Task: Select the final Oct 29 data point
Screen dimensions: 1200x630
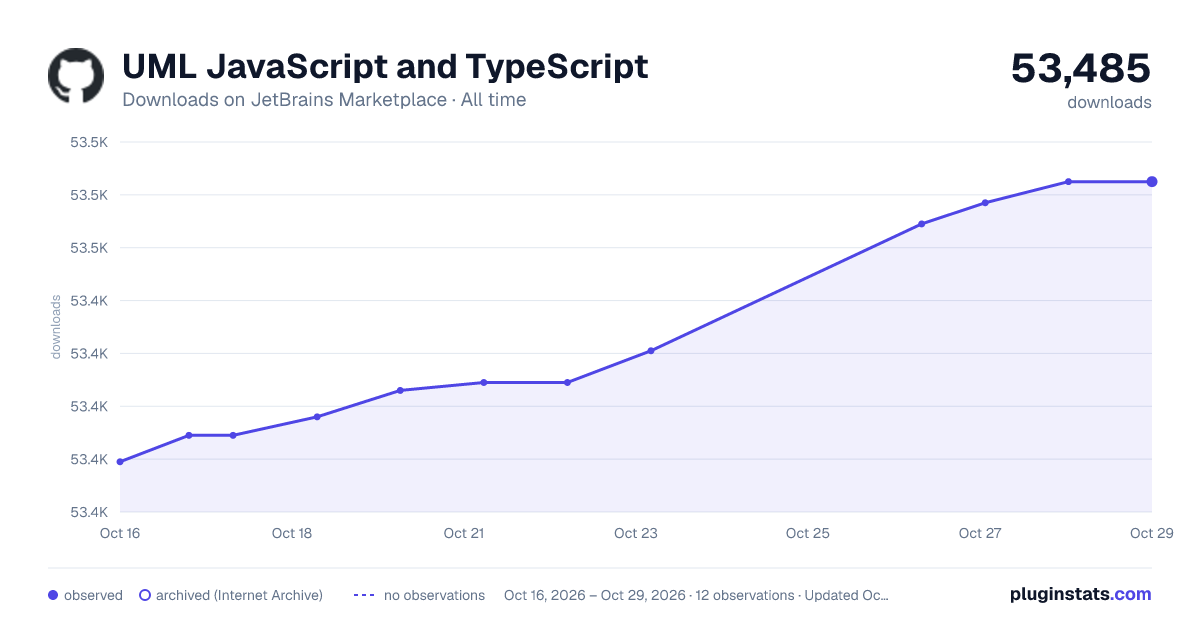Action: click(x=1152, y=182)
